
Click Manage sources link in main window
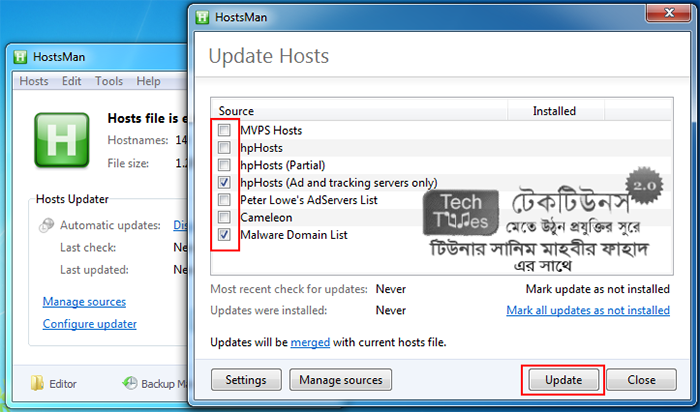pyautogui.click(x=84, y=302)
